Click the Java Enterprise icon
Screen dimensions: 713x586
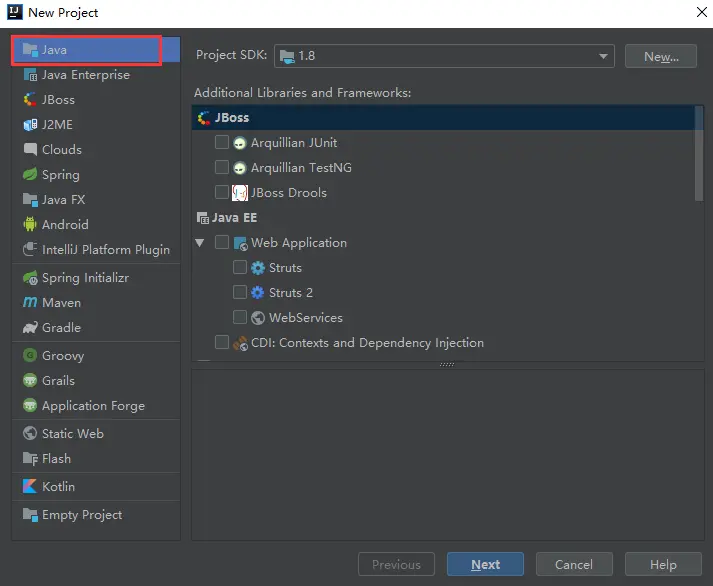(x=30, y=75)
